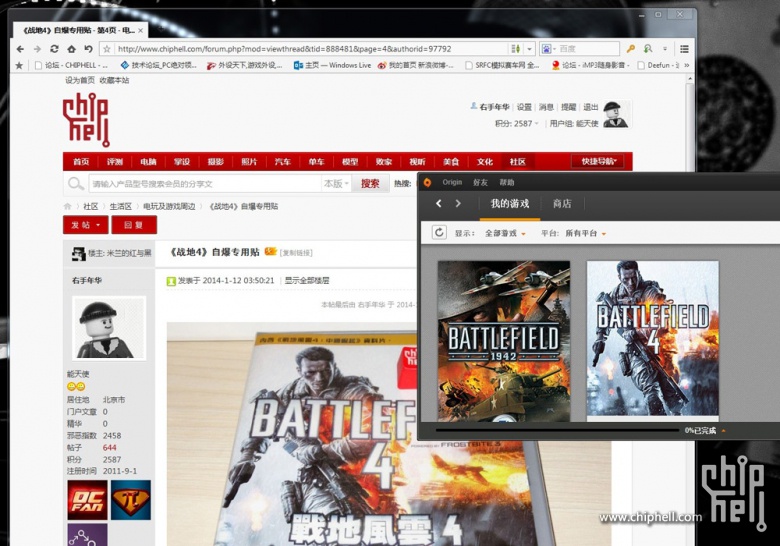Click the breadcrumb home icon
780x546 pixels.
(x=67, y=206)
